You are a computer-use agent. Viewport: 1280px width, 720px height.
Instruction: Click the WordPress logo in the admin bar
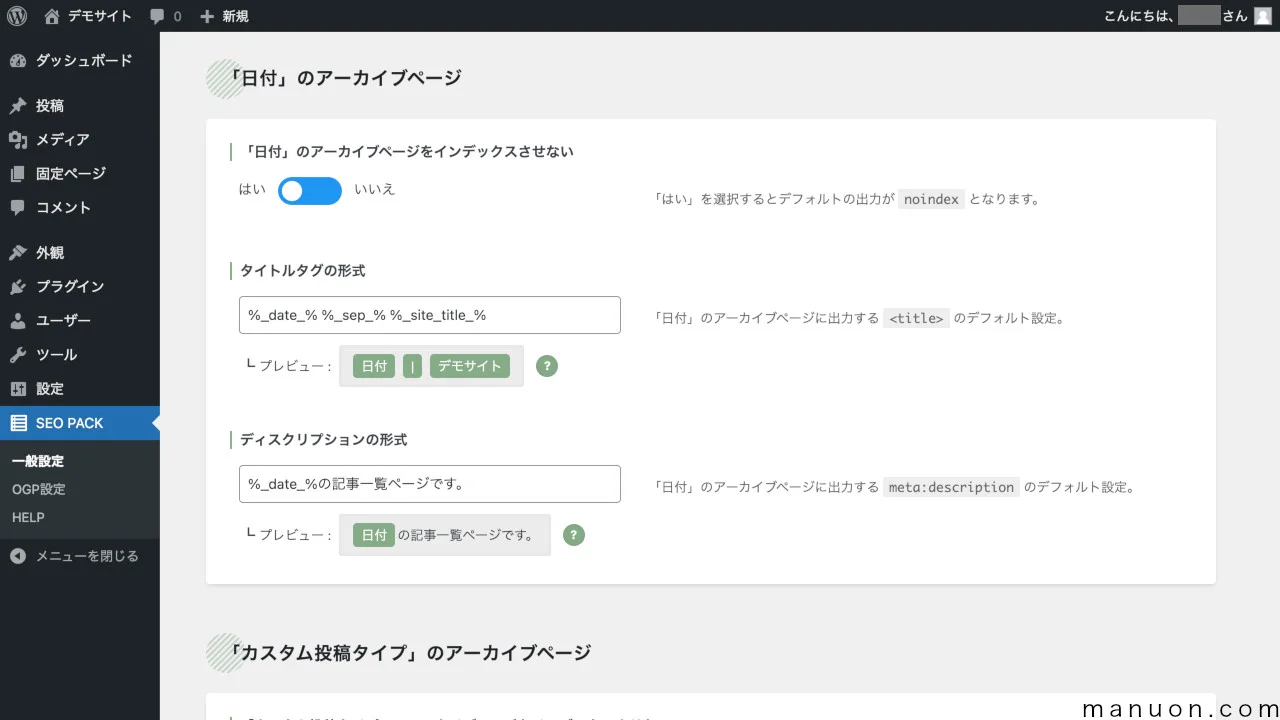point(16,15)
